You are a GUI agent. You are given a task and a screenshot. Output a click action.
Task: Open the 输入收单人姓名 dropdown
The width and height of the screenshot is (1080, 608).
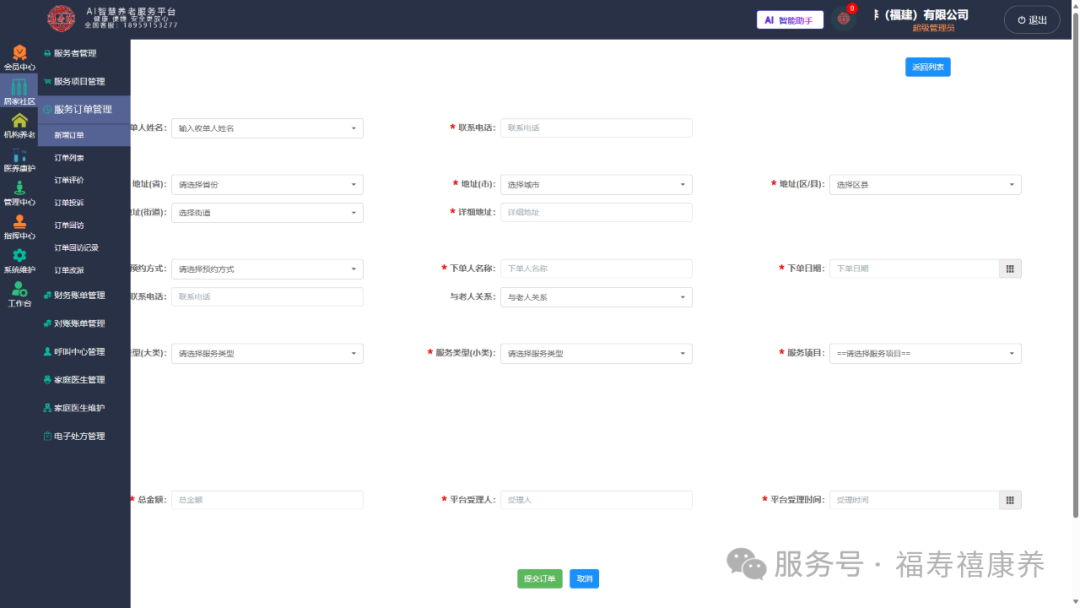(267, 128)
